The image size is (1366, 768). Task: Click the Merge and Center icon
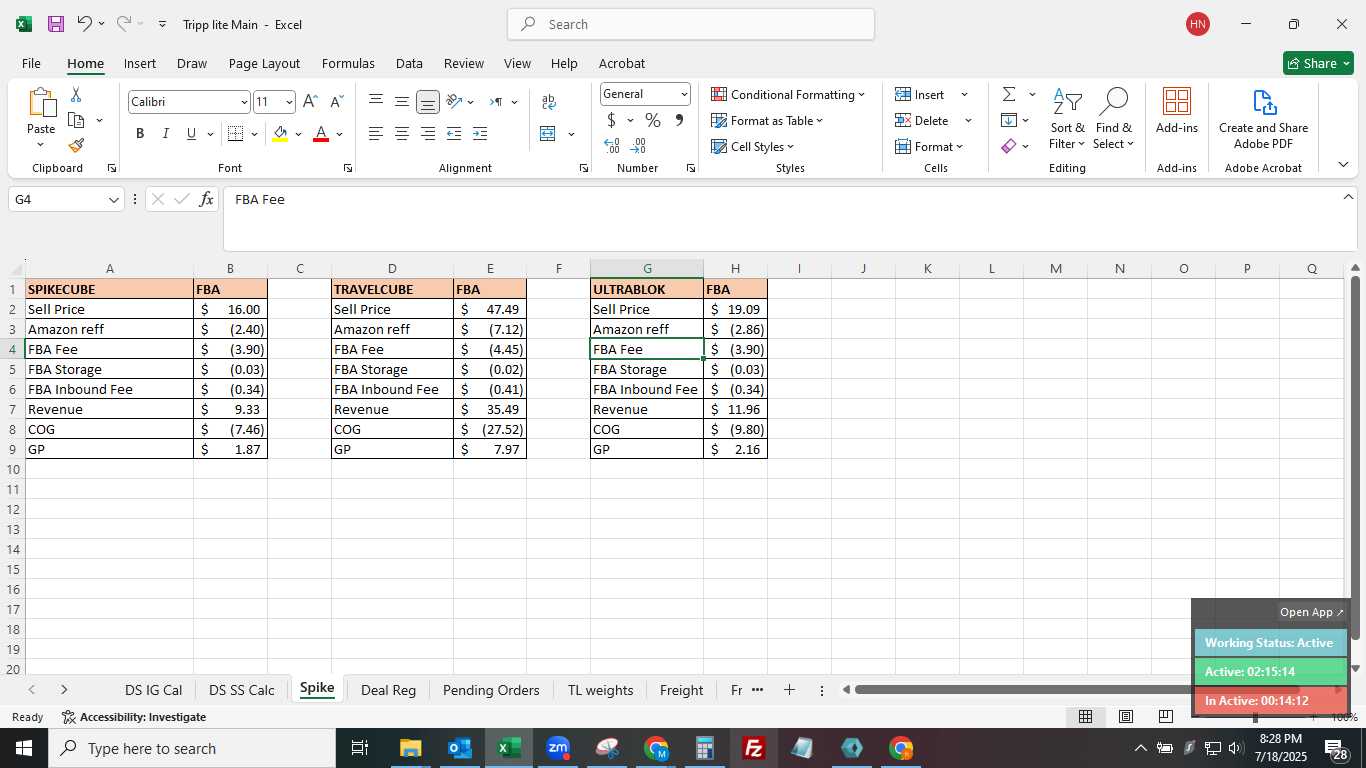pos(548,134)
